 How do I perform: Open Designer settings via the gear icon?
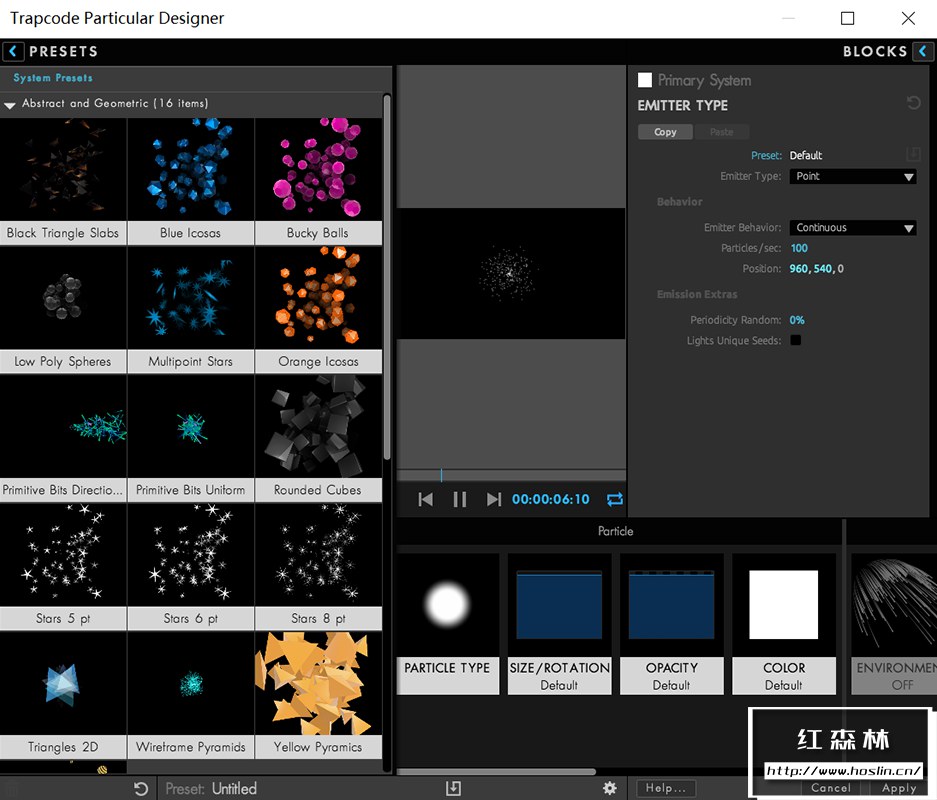[x=608, y=788]
